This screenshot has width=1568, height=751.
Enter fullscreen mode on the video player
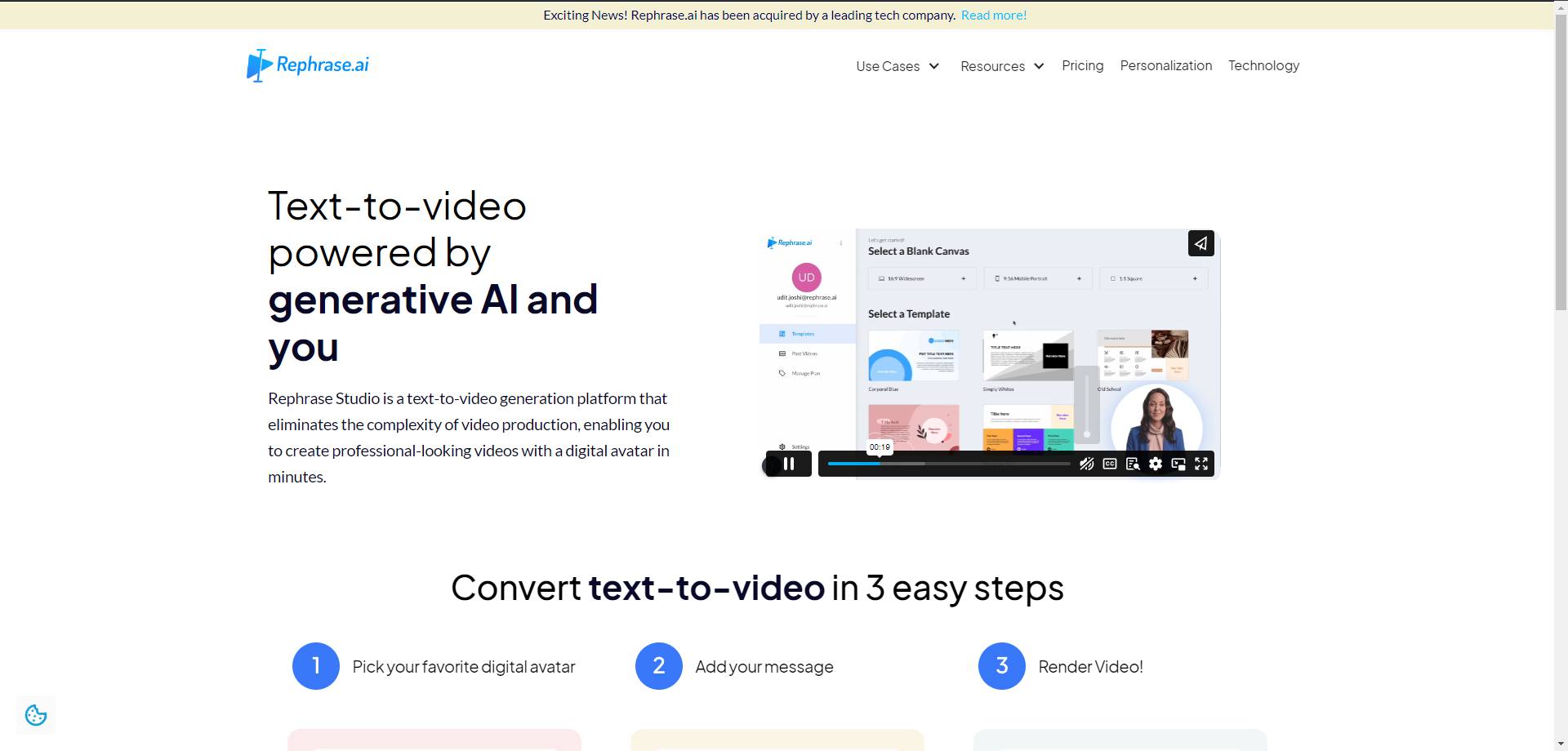click(x=1201, y=464)
